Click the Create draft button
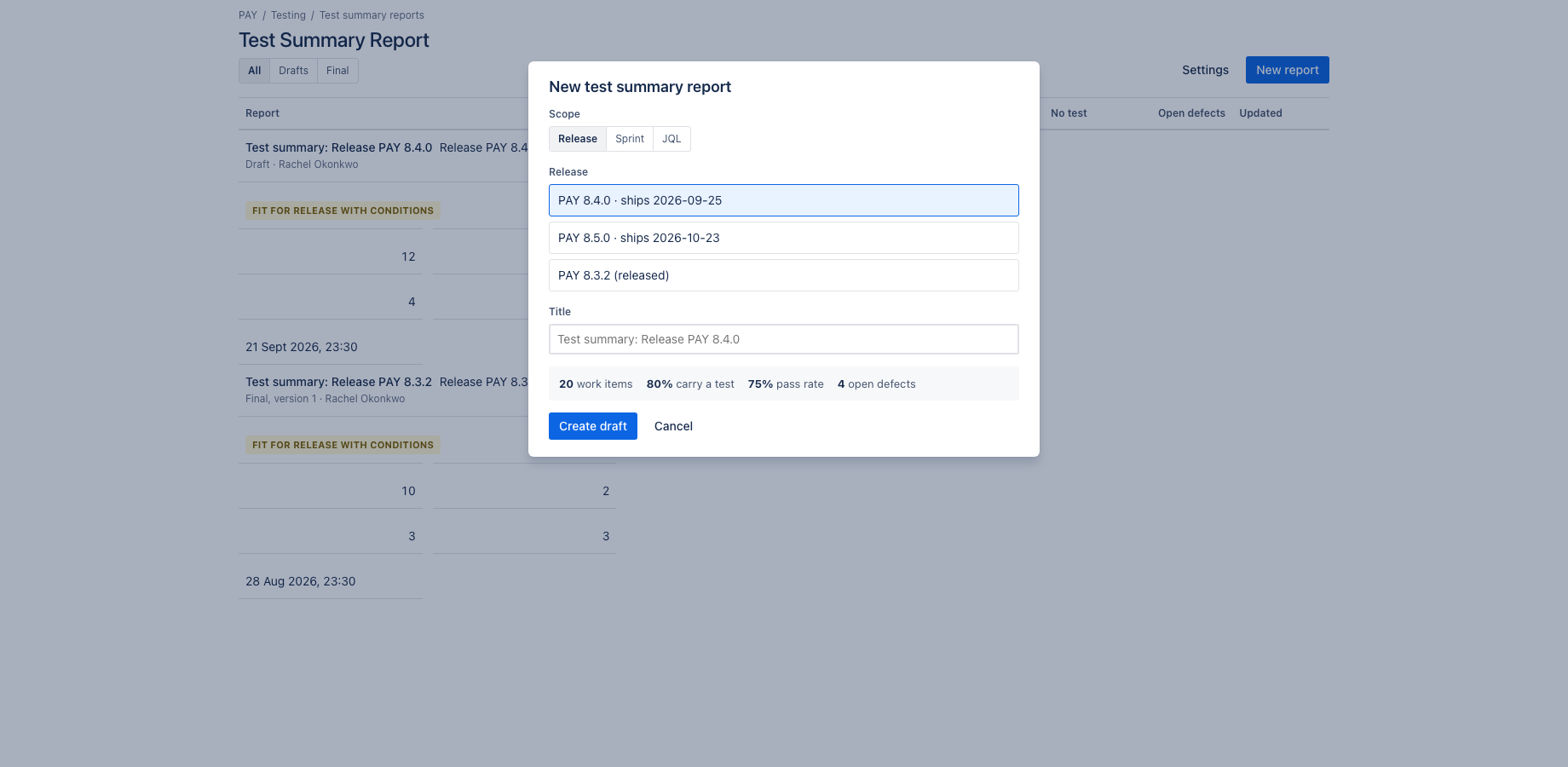The height and width of the screenshot is (767, 1568). pyautogui.click(x=593, y=426)
